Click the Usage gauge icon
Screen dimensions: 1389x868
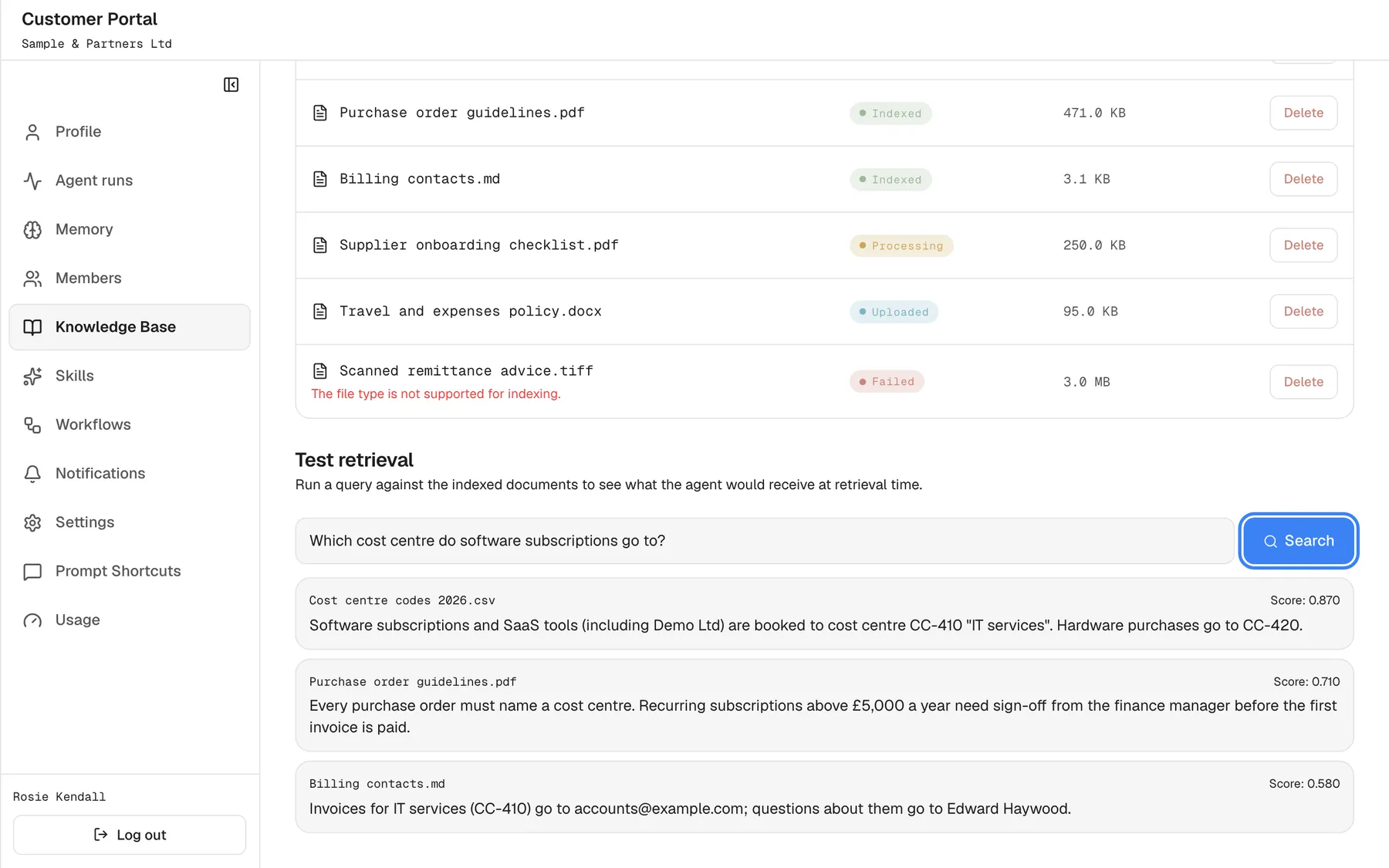32,620
